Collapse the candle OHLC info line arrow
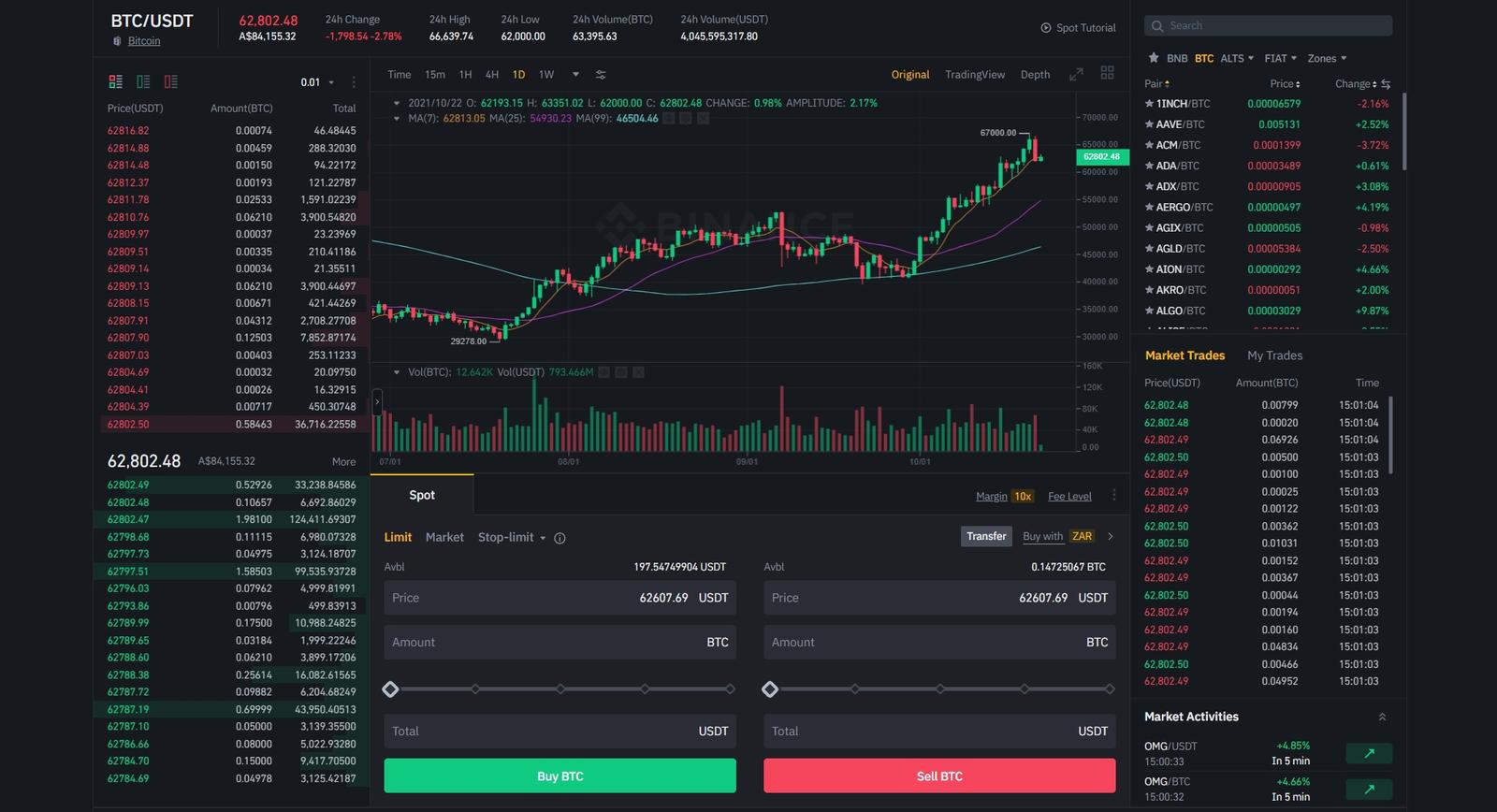 tap(397, 103)
